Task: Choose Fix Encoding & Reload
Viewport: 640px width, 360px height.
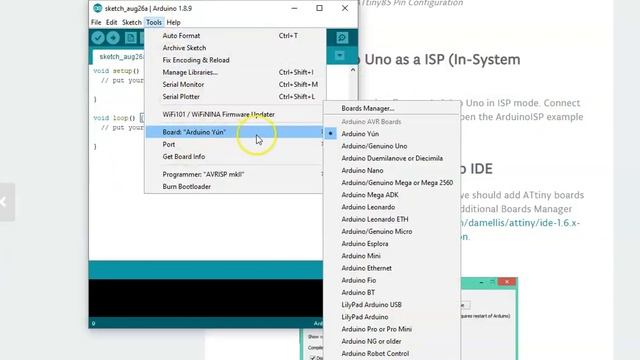Action: tap(236, 60)
